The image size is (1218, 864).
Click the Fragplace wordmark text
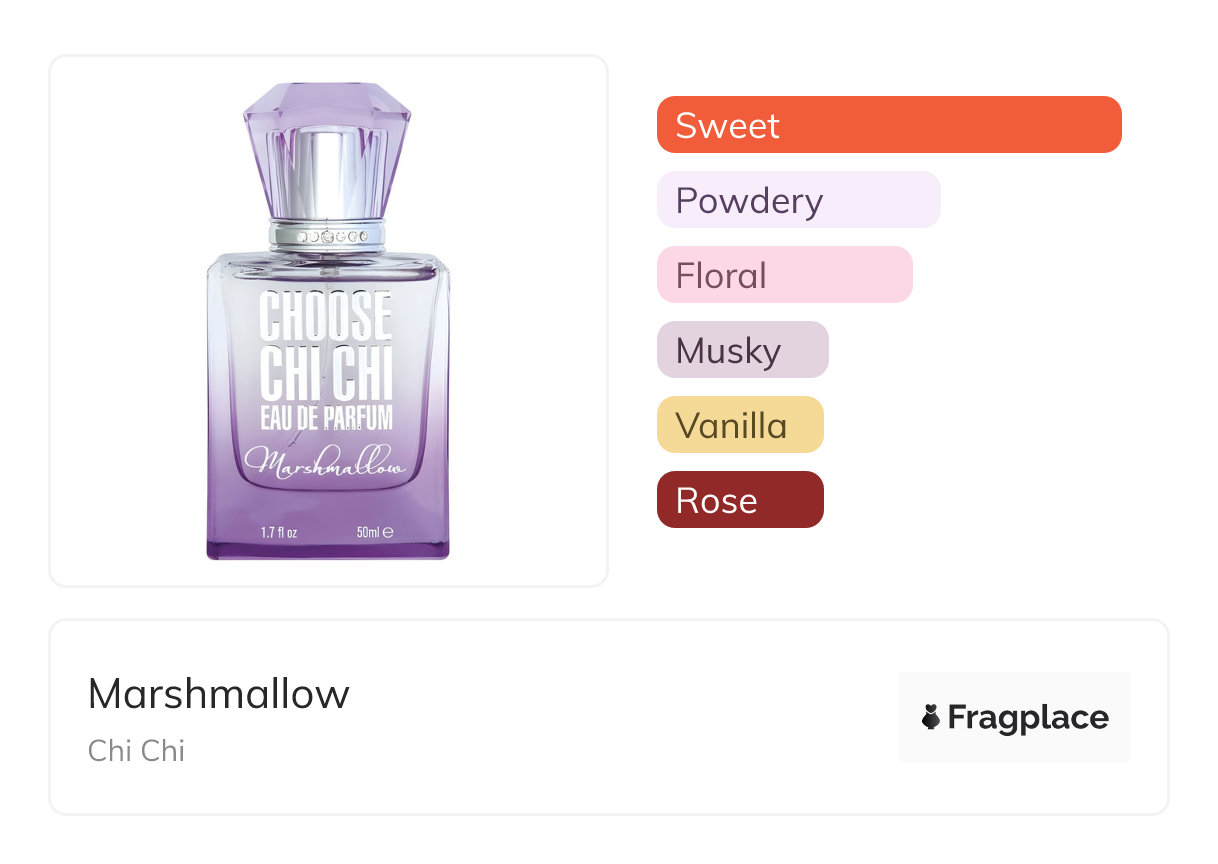(x=1027, y=717)
